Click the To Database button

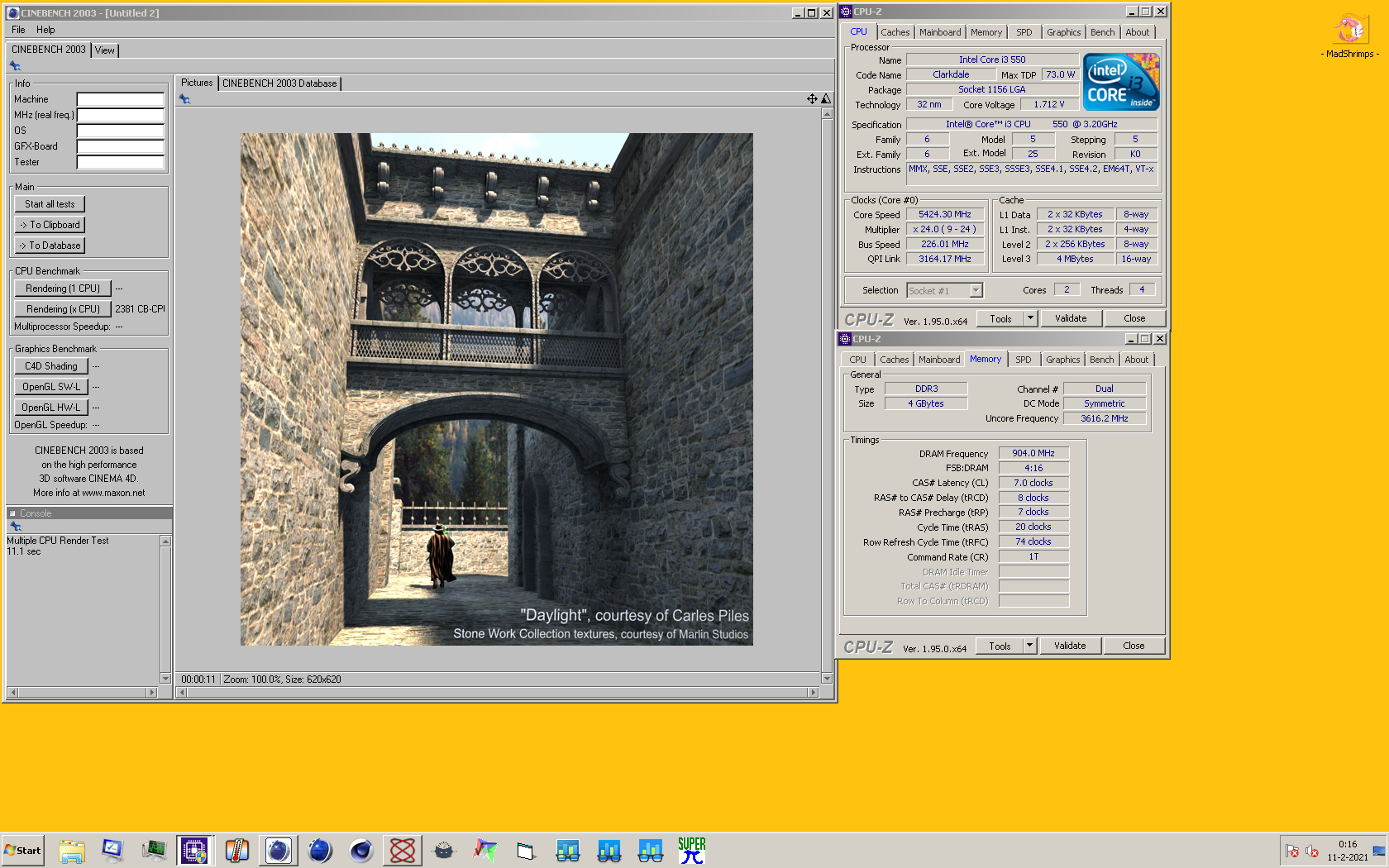[x=50, y=246]
